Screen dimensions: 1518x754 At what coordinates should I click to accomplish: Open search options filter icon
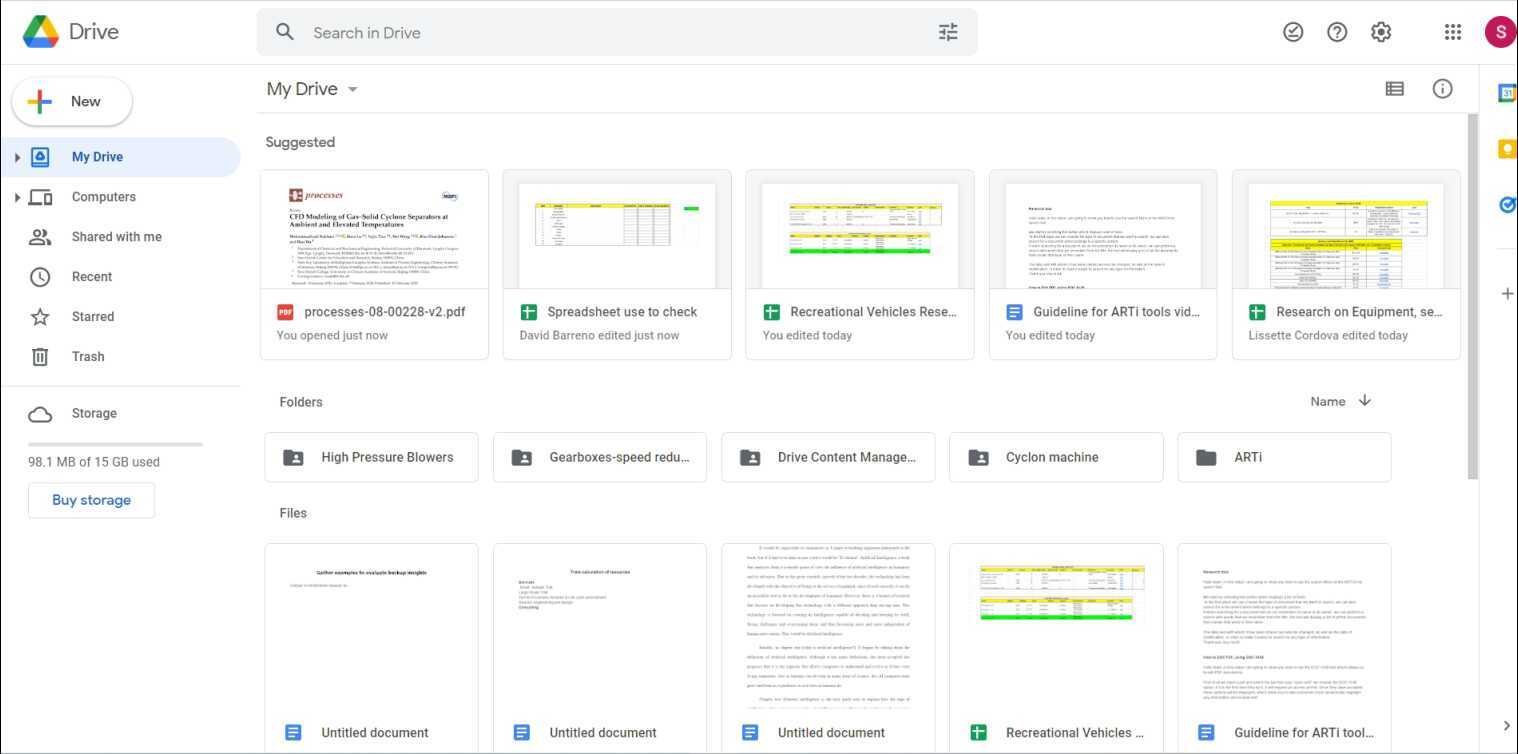(947, 31)
